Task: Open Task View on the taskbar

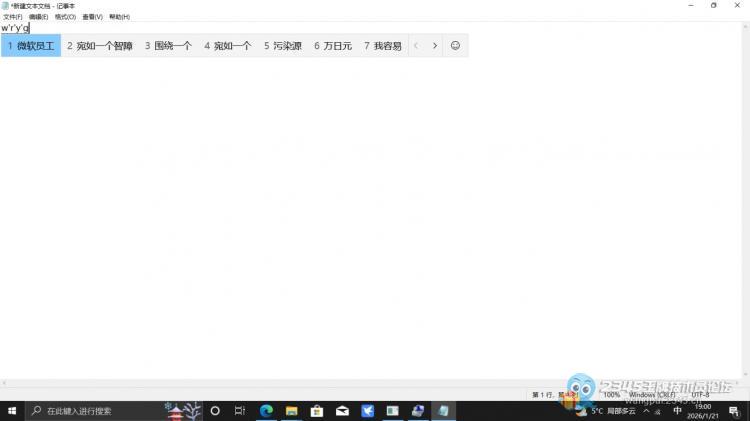Action: click(x=240, y=411)
